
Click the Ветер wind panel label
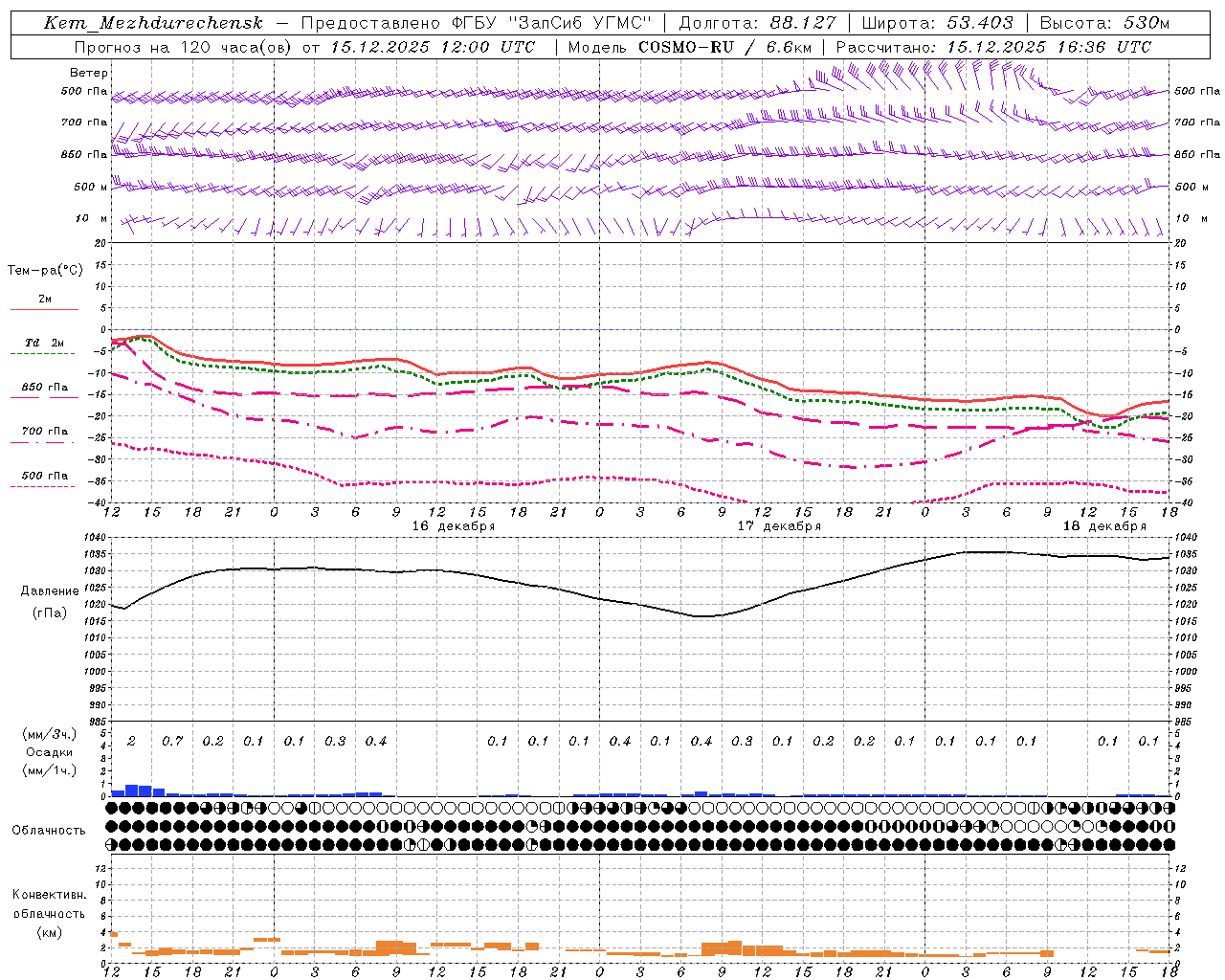(x=89, y=73)
